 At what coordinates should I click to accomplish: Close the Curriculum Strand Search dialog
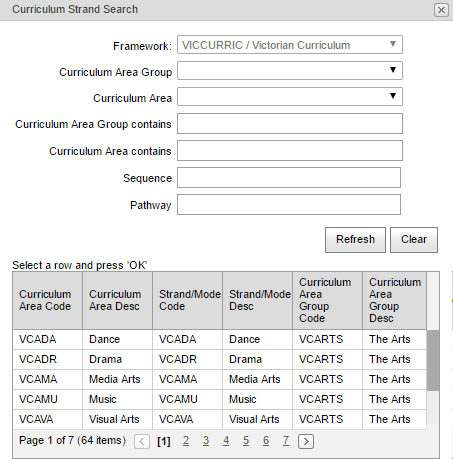coord(441,10)
